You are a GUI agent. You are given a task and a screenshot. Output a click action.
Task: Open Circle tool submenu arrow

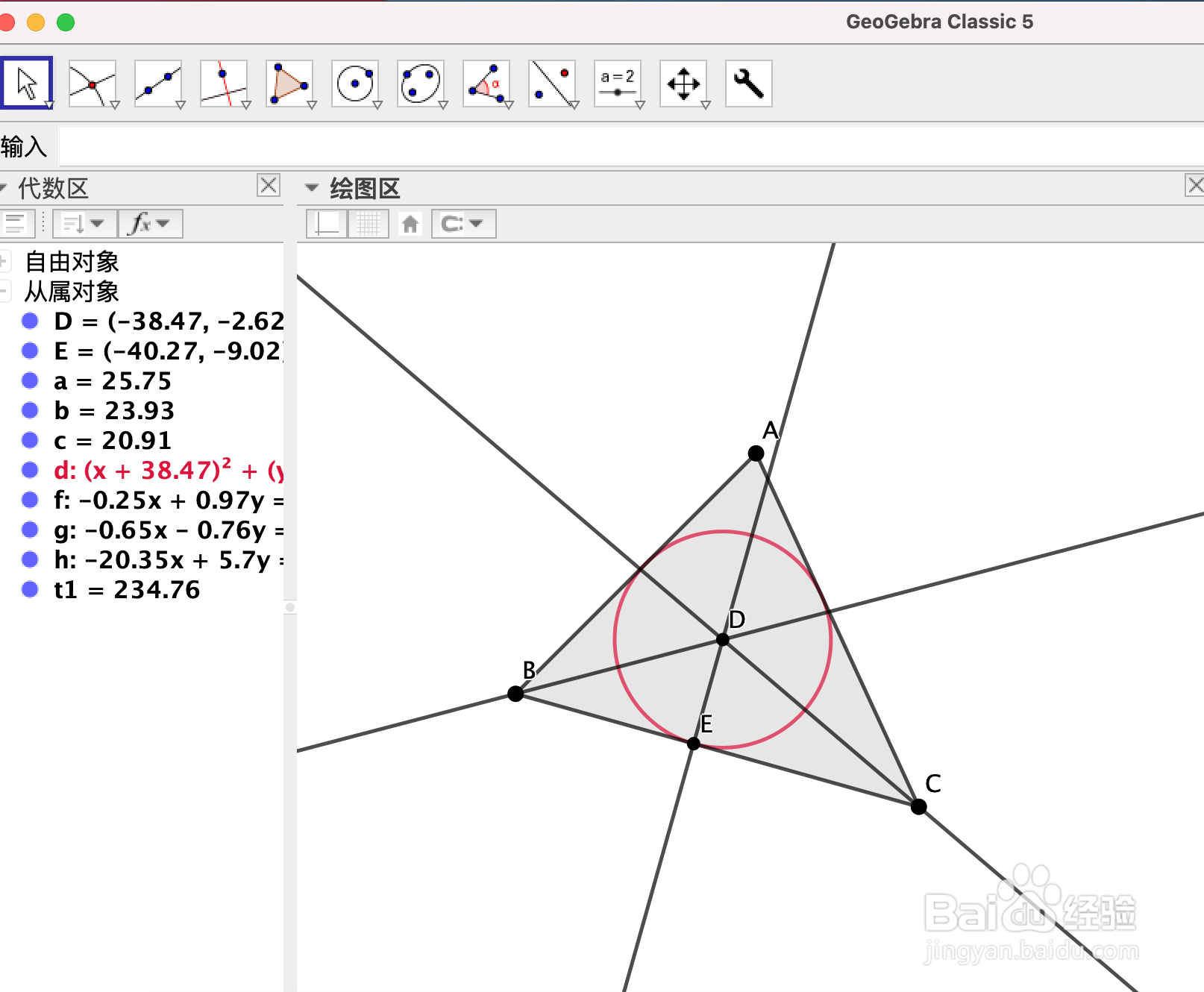click(x=377, y=105)
